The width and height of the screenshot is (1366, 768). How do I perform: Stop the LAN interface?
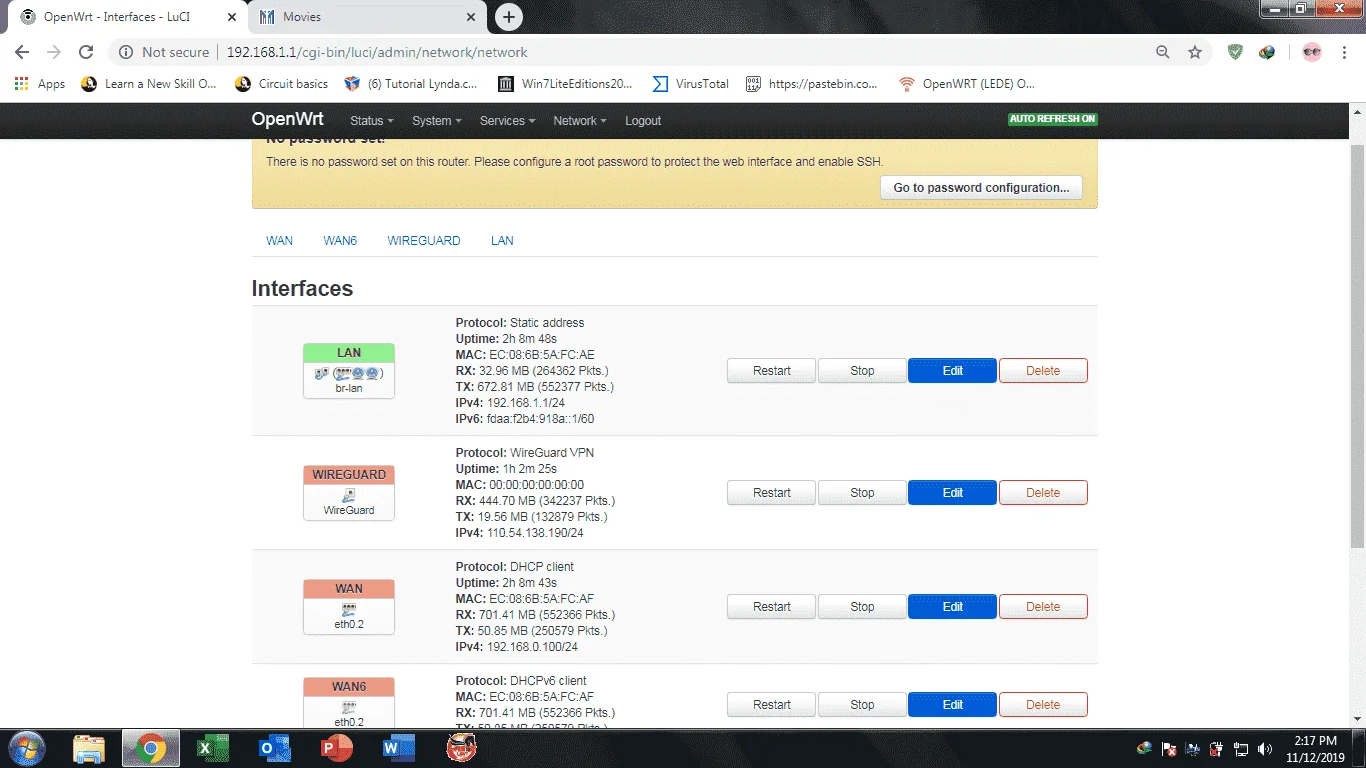[x=862, y=371]
